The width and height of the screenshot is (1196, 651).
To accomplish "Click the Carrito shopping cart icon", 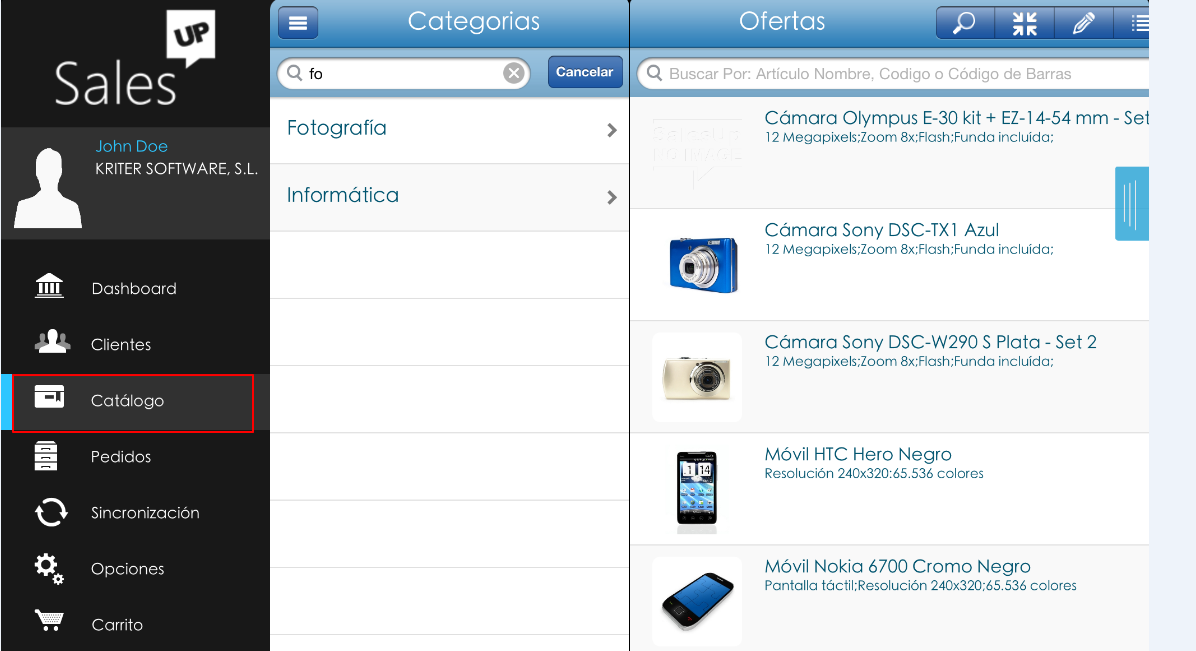I will tap(50, 620).
